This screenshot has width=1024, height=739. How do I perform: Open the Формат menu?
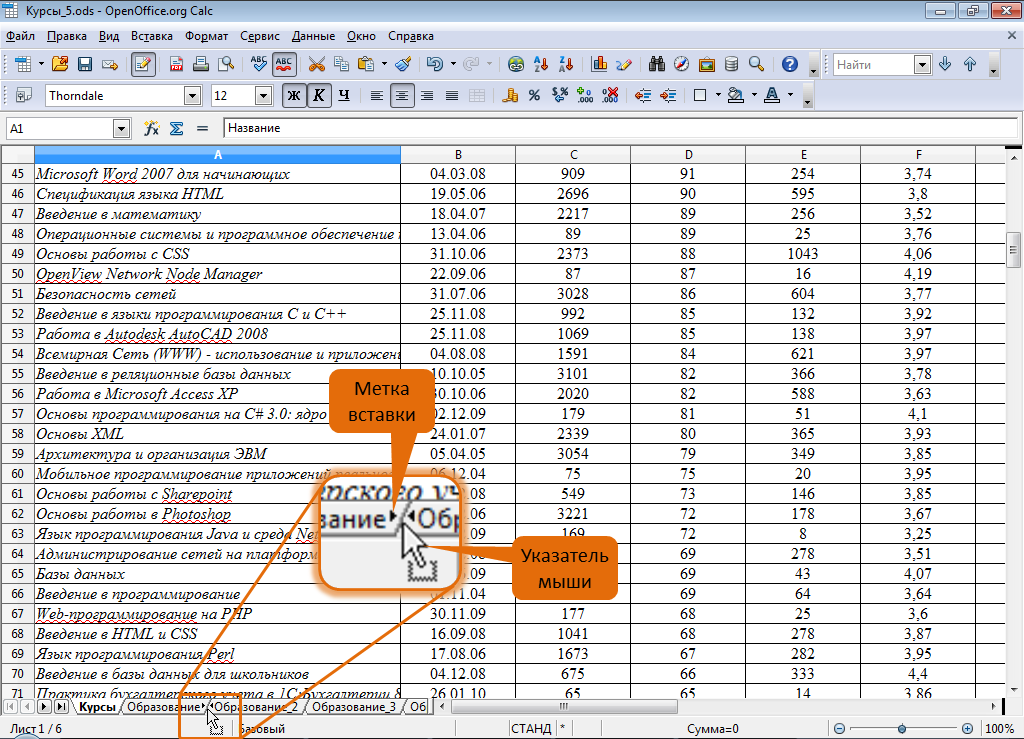point(206,36)
